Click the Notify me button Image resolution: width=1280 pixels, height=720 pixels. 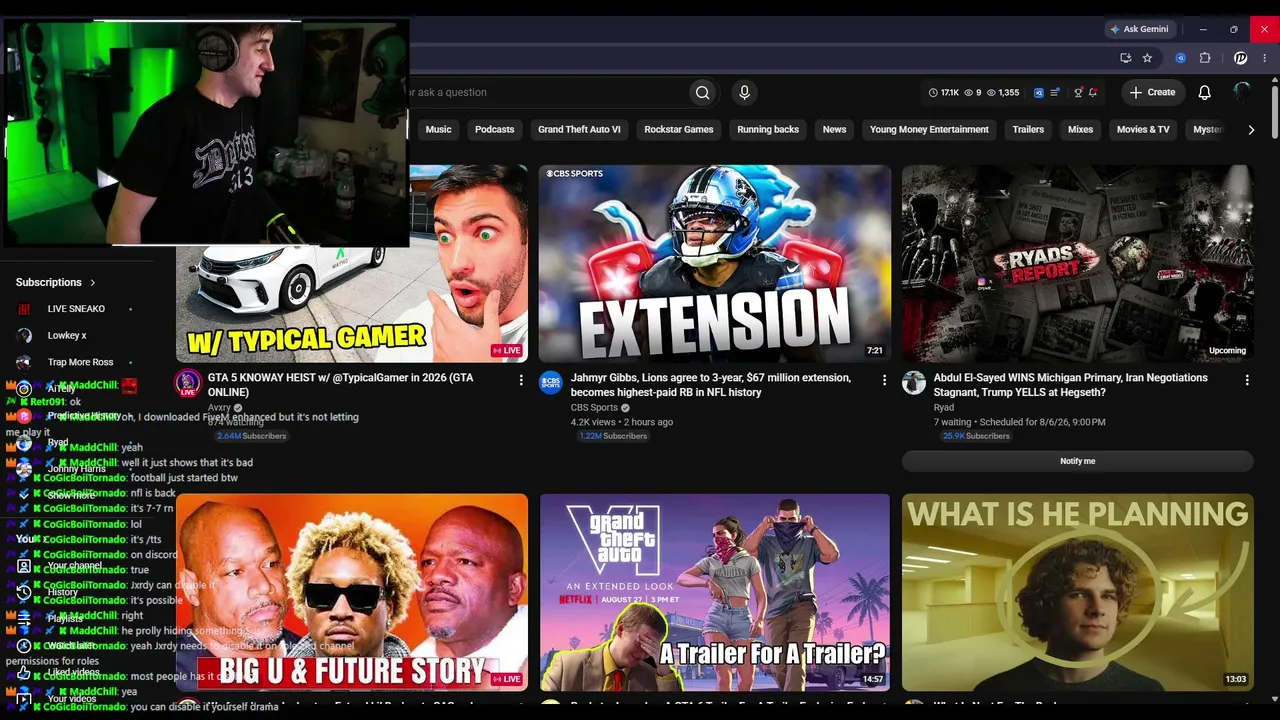tap(1077, 461)
